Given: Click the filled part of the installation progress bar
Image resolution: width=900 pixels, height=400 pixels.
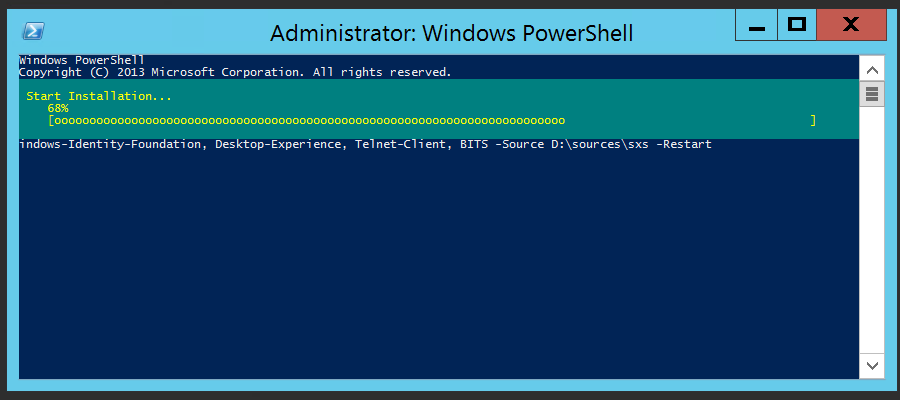Looking at the screenshot, I should [x=309, y=121].
